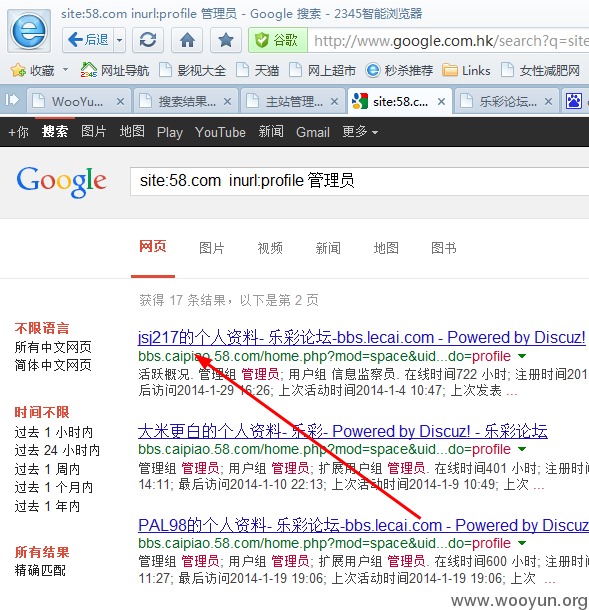Open the 2345 网址导航 bookmark icon
The width and height of the screenshot is (589, 610).
(89, 70)
